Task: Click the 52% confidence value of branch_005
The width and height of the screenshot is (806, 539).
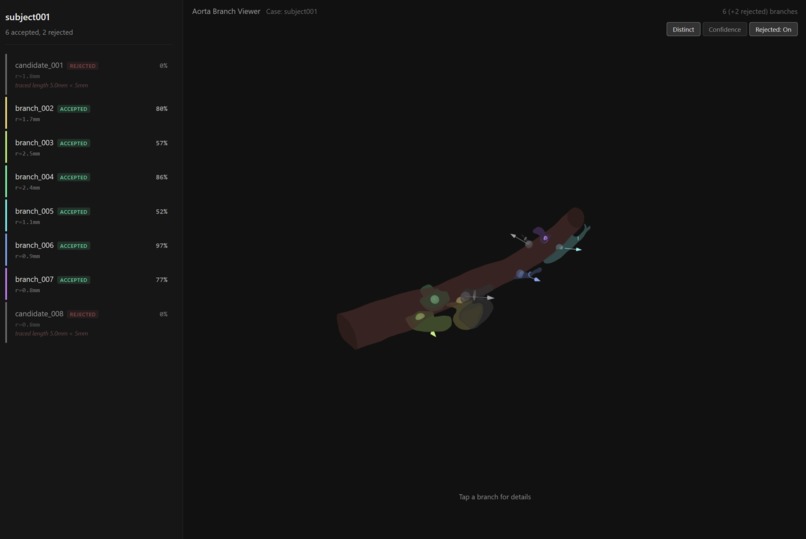Action: pyautogui.click(x=161, y=211)
